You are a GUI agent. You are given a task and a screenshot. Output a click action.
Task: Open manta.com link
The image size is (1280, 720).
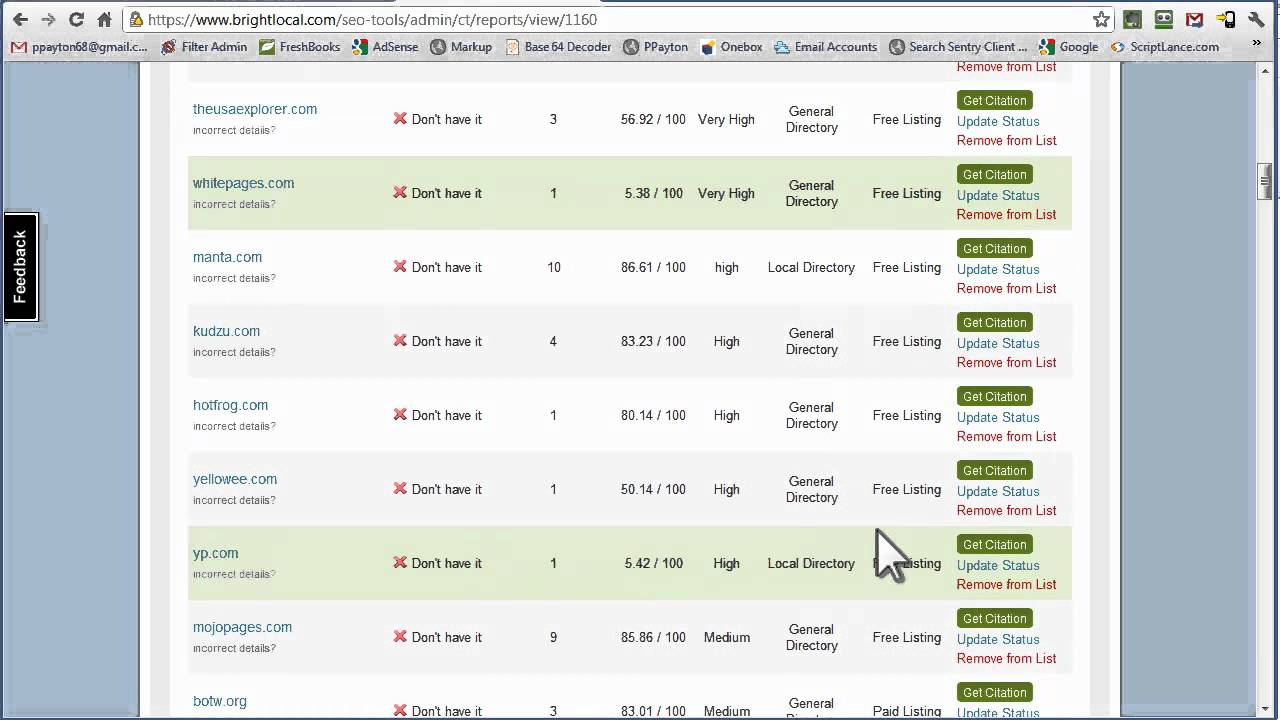[227, 257]
